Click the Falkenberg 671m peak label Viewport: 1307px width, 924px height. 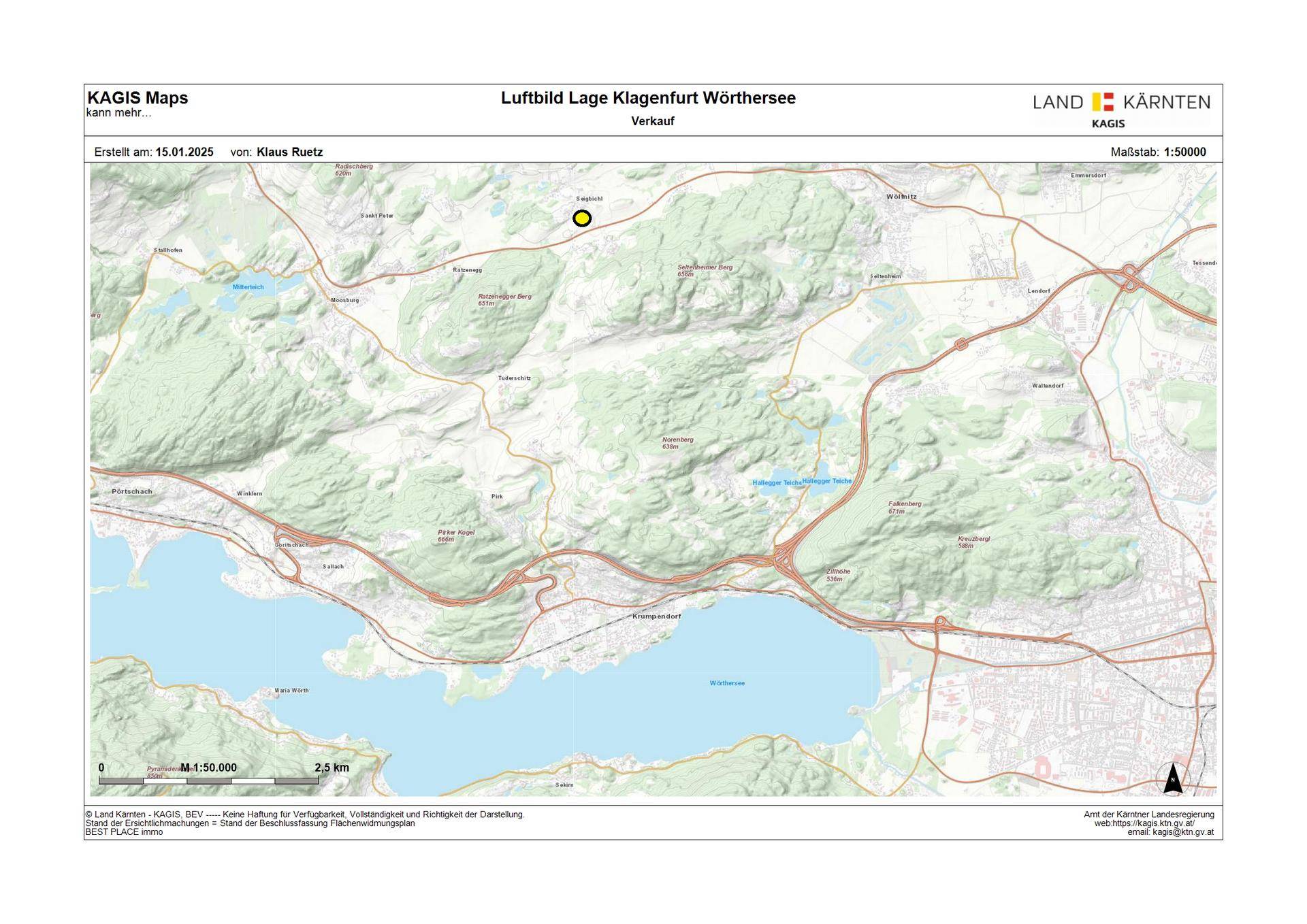point(905,508)
